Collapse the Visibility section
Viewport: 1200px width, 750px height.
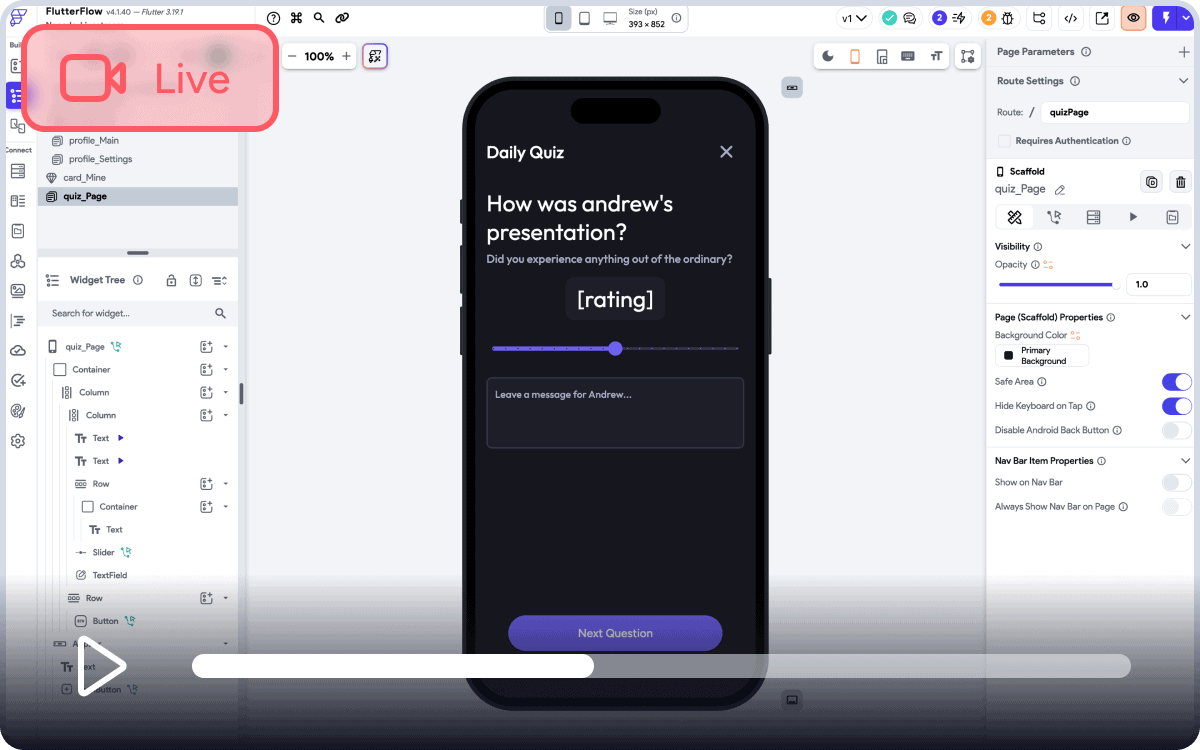1186,246
